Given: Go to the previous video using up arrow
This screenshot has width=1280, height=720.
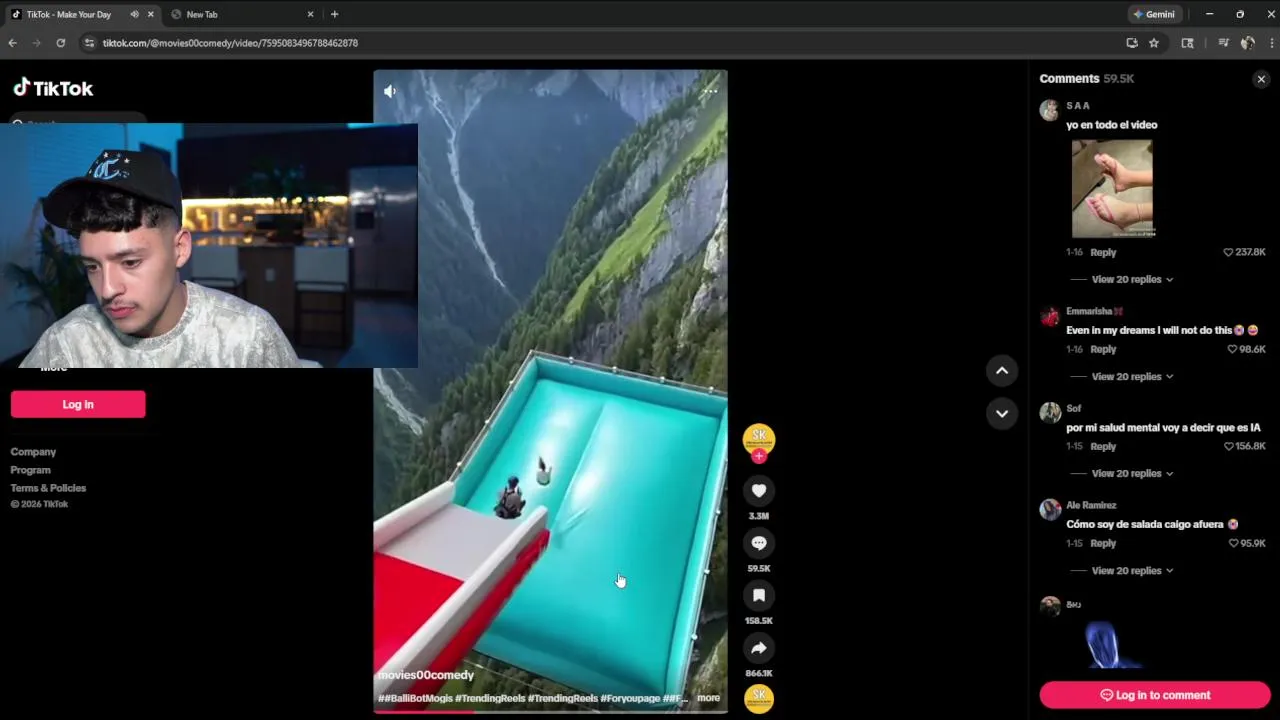Looking at the screenshot, I should tap(1001, 371).
